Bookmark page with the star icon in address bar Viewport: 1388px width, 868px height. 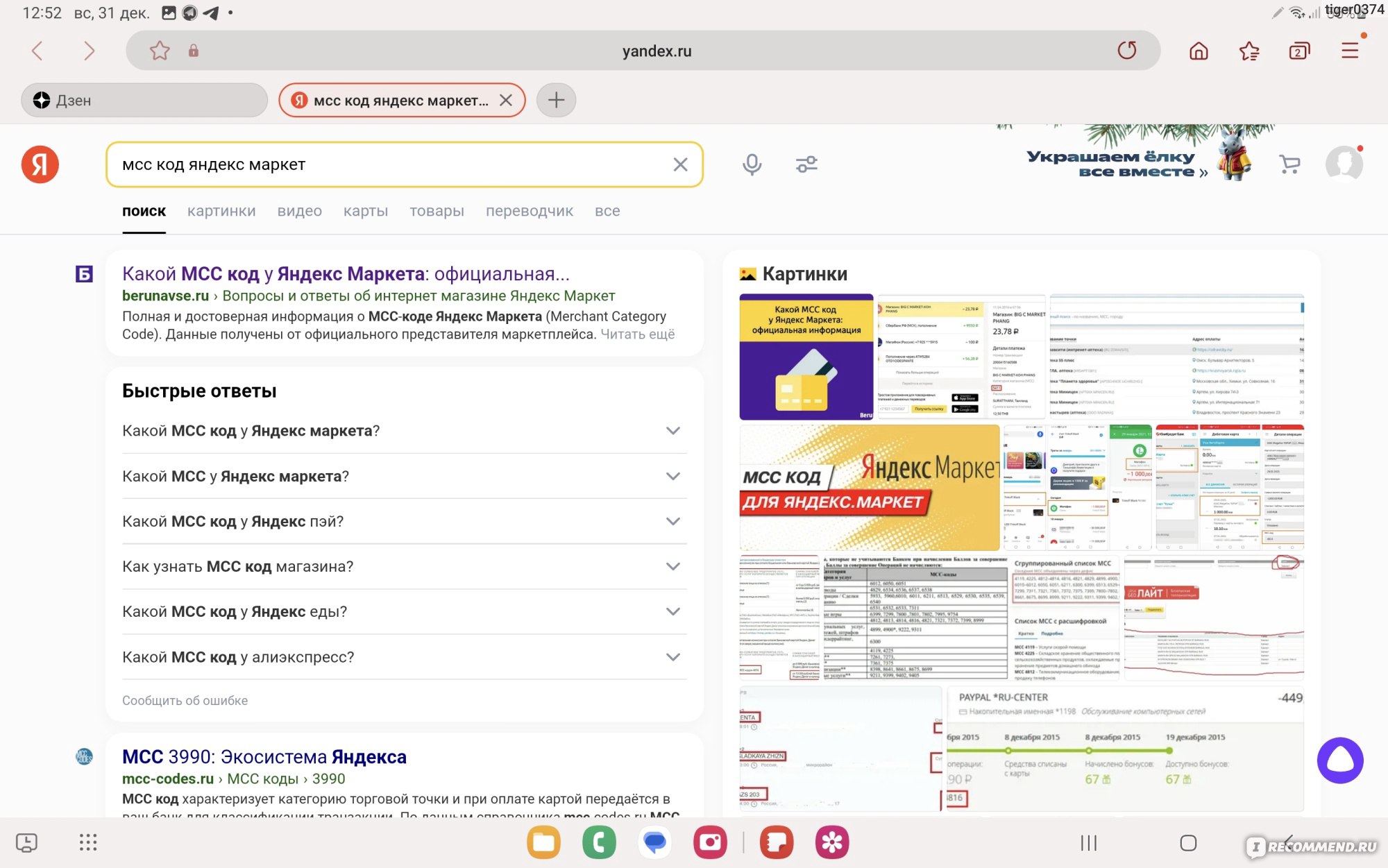tap(160, 51)
